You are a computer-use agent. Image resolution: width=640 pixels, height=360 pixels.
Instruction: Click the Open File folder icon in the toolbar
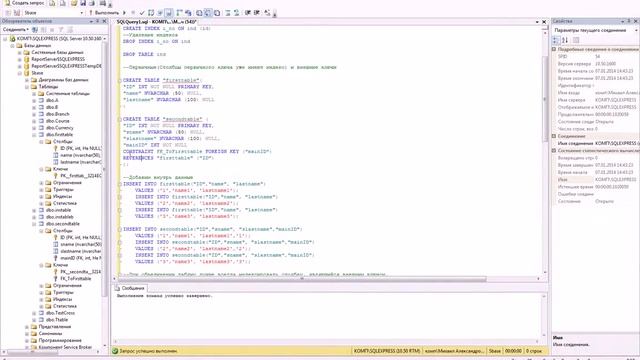pos(74,3)
